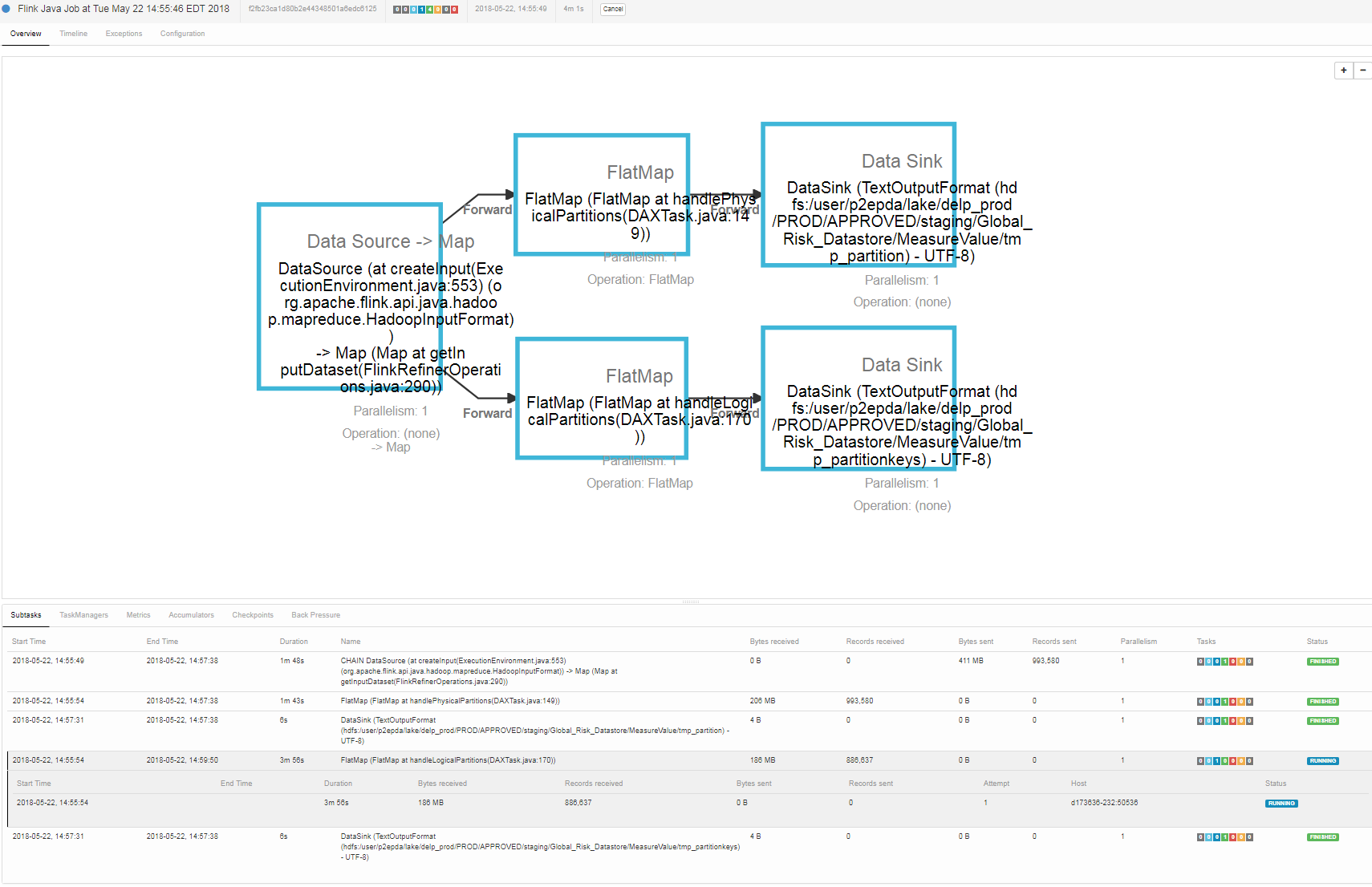Click the RUNNING badge of handleLogicalPartitions row

(1322, 761)
